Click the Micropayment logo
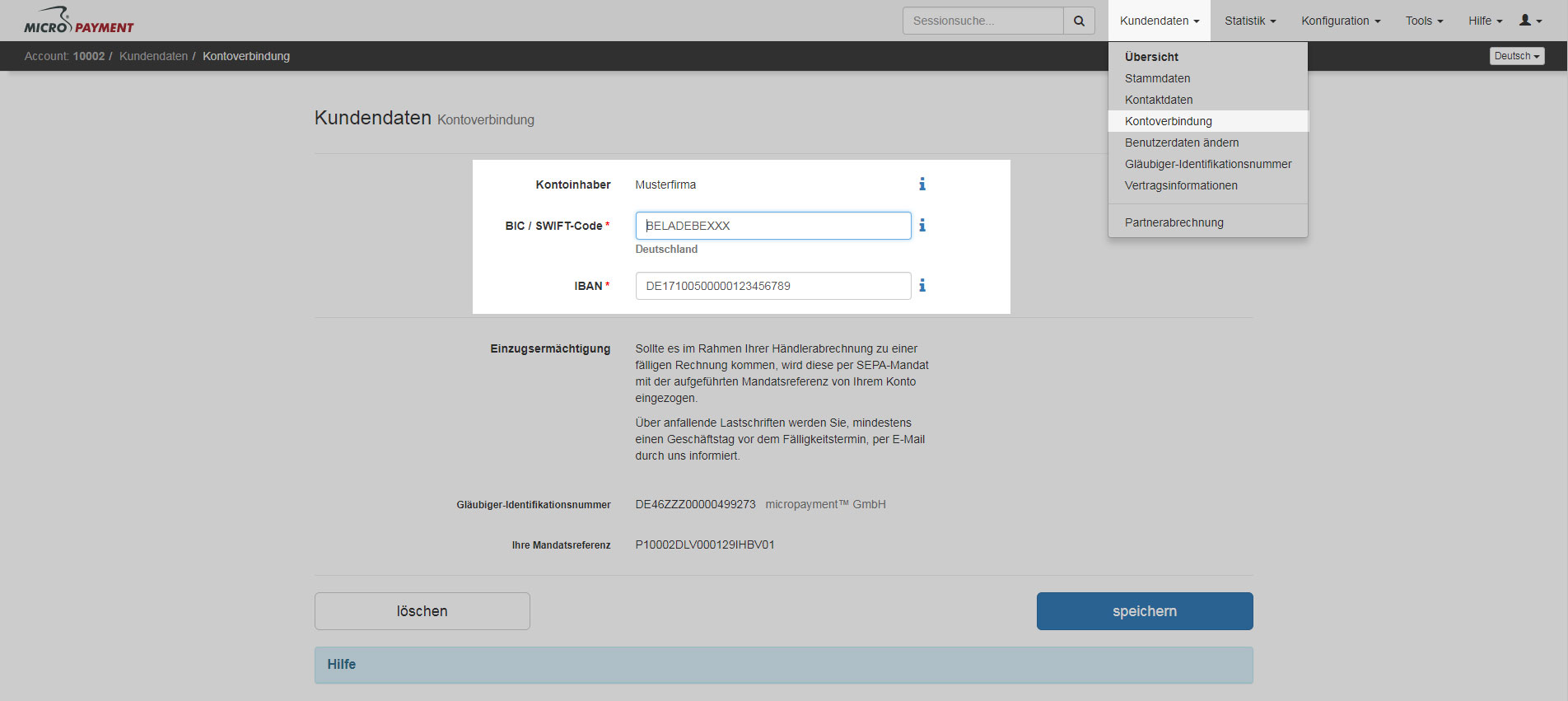Viewport: 1568px width, 701px height. pyautogui.click(x=79, y=21)
